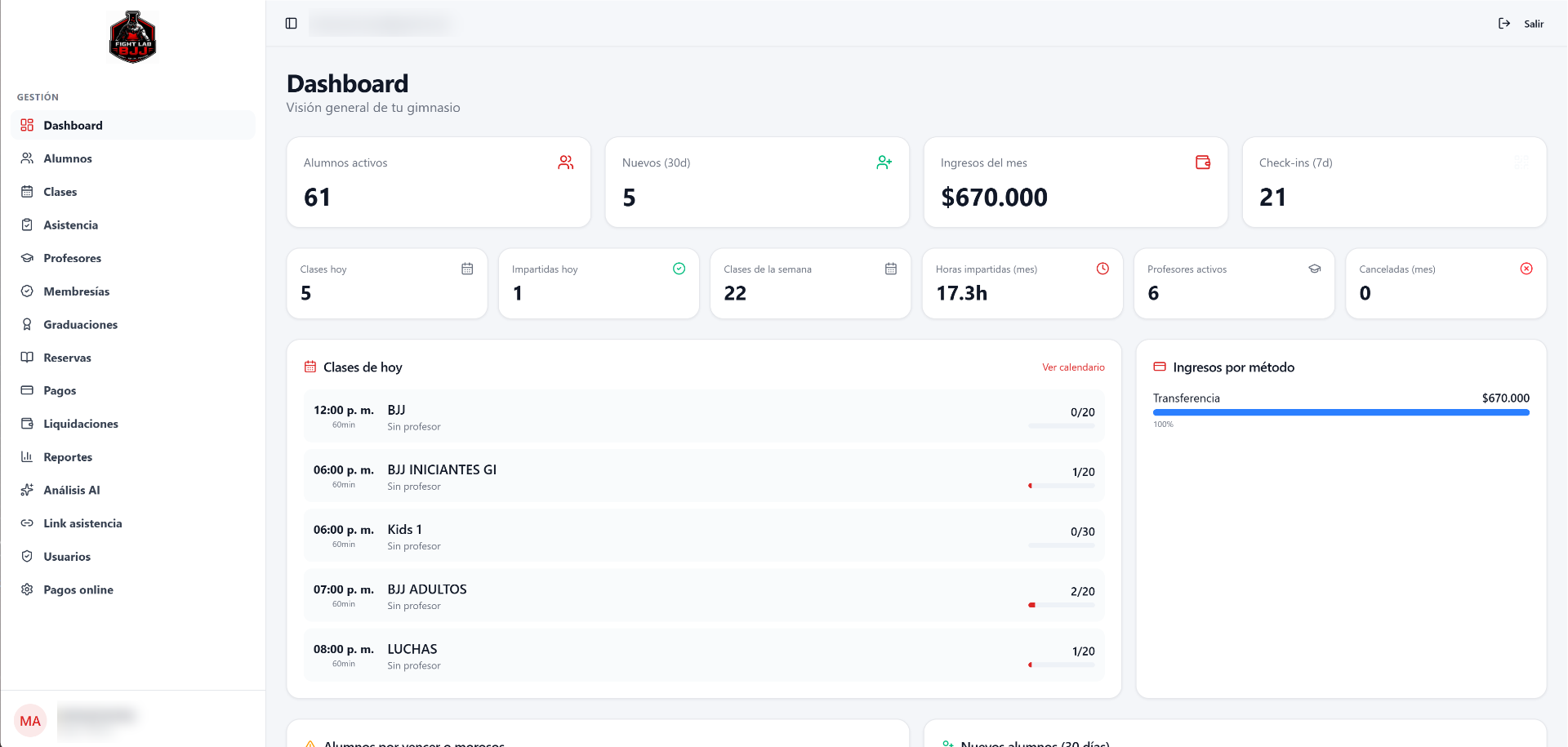Click the Graduaciones medal icon in sidebar
Image resolution: width=1568 pixels, height=747 pixels.
tap(27, 324)
